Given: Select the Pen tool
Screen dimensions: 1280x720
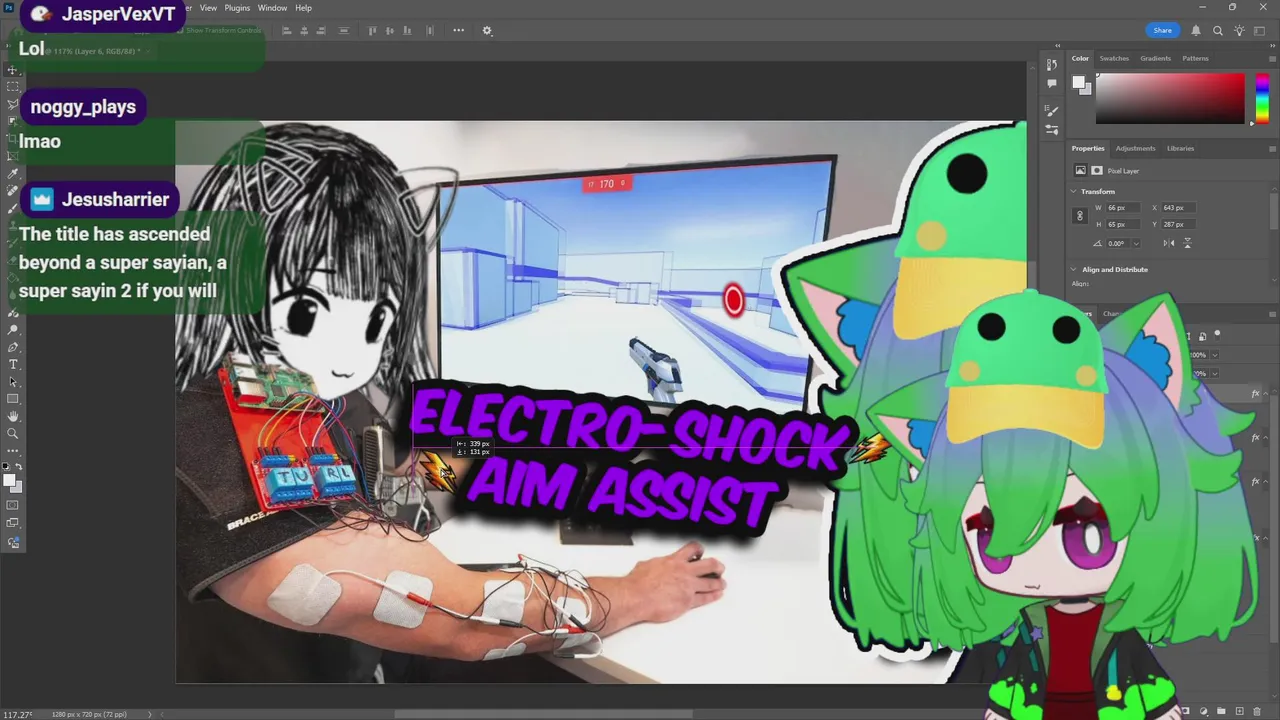Looking at the screenshot, I should (13, 347).
